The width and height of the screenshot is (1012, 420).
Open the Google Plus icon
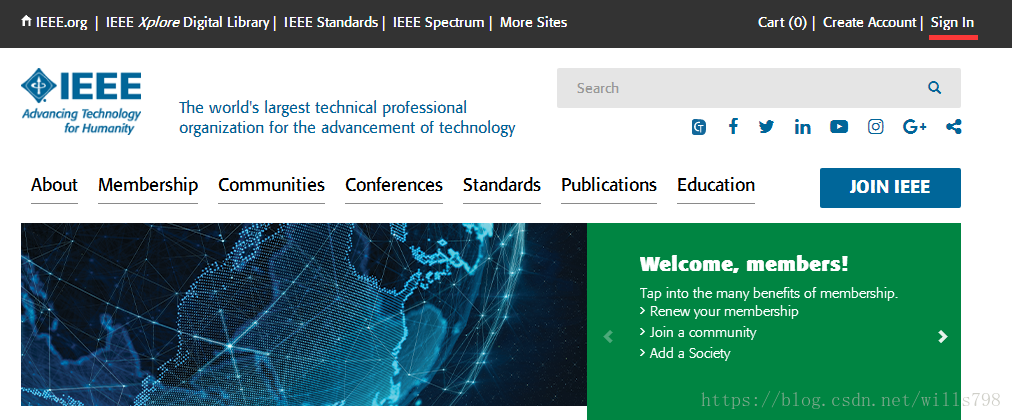coord(915,126)
